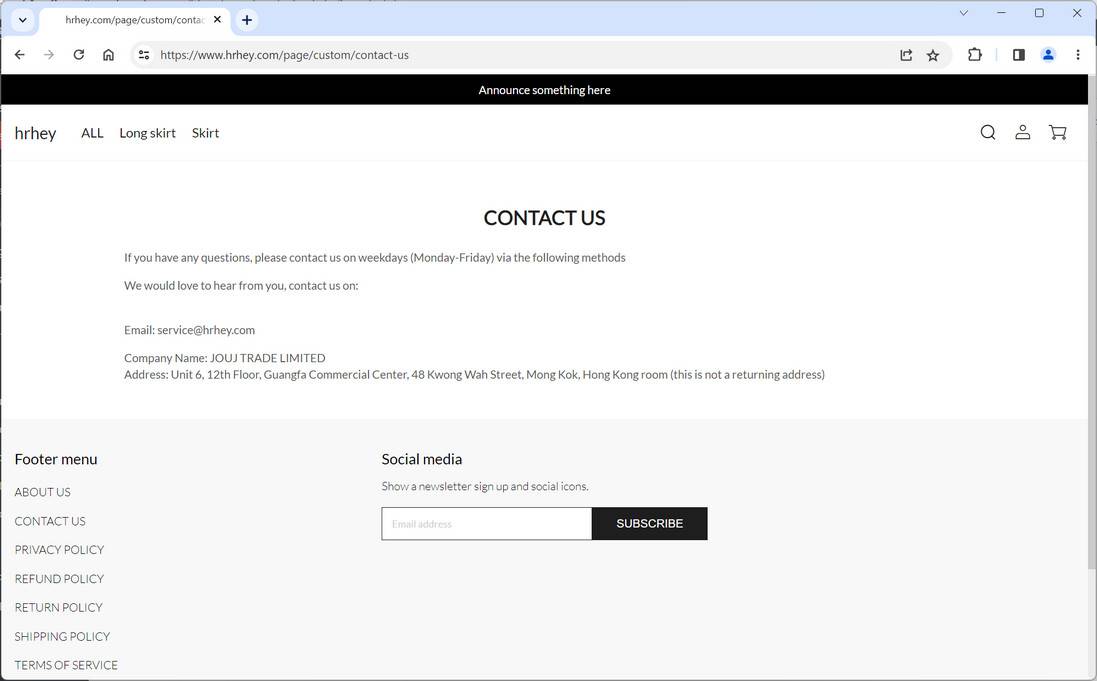Select 'ALL' in the navigation bar
This screenshot has height=681, width=1097.
pyautogui.click(x=91, y=132)
